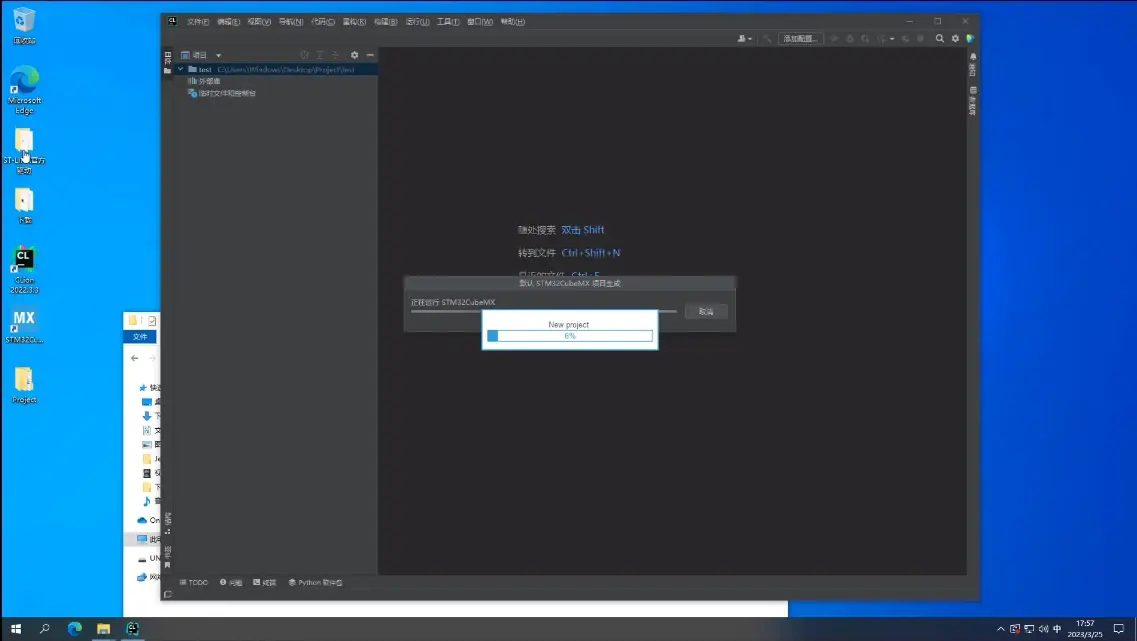
Task: Click the Recycle Bin desktop icon
Action: click(24, 25)
